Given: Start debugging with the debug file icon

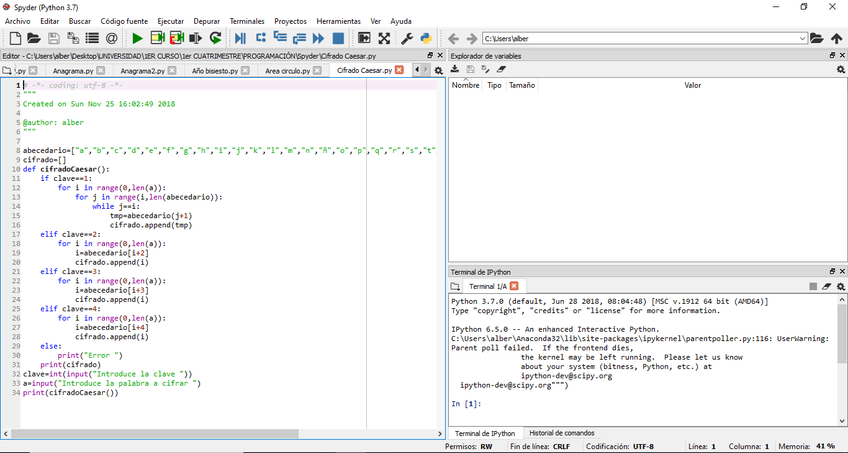Looking at the screenshot, I should pyautogui.click(x=240, y=39).
